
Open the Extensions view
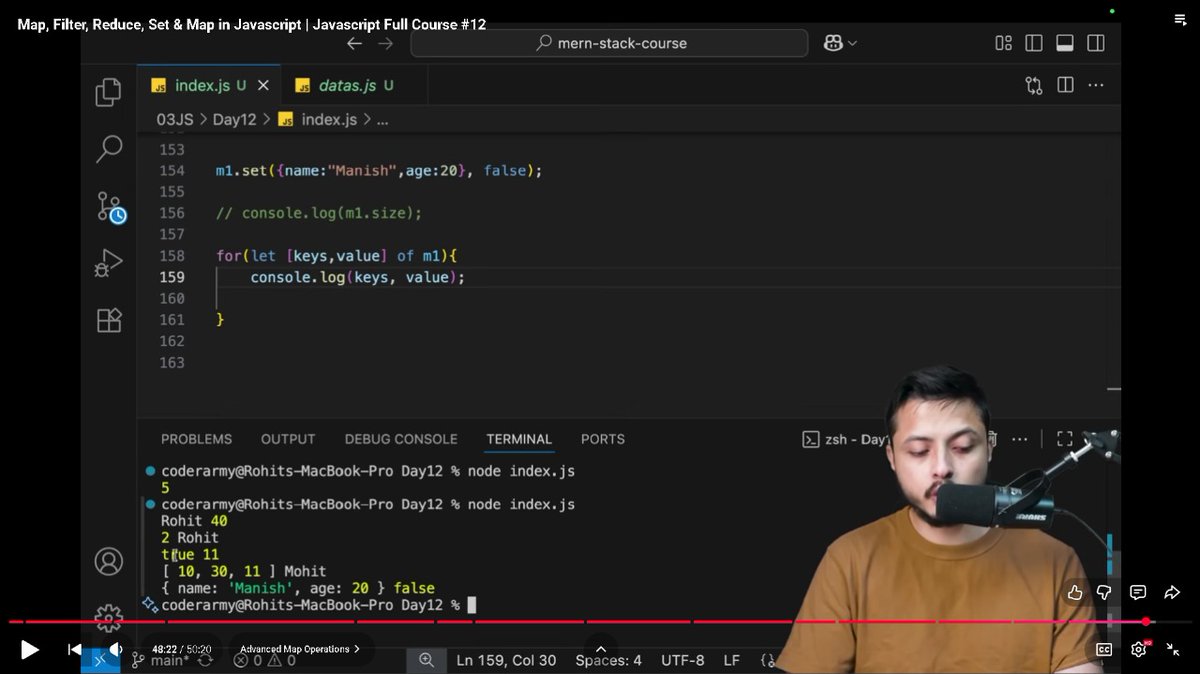pos(109,320)
